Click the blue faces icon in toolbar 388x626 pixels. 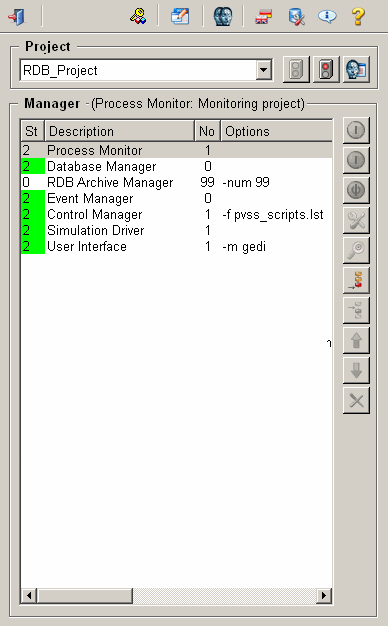point(223,17)
